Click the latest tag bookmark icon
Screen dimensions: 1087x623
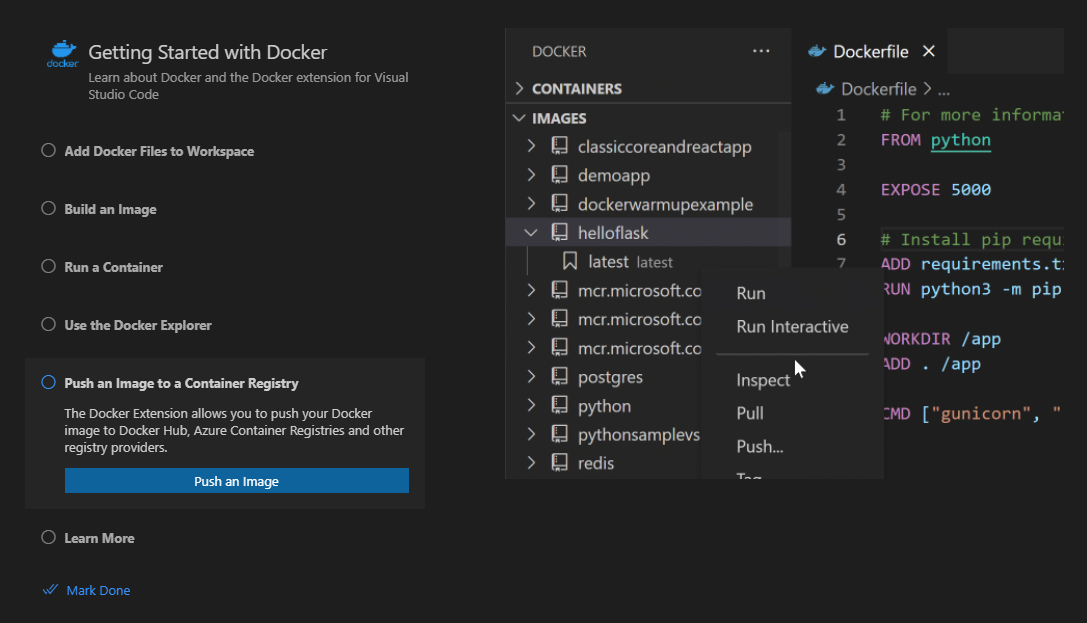(x=571, y=262)
